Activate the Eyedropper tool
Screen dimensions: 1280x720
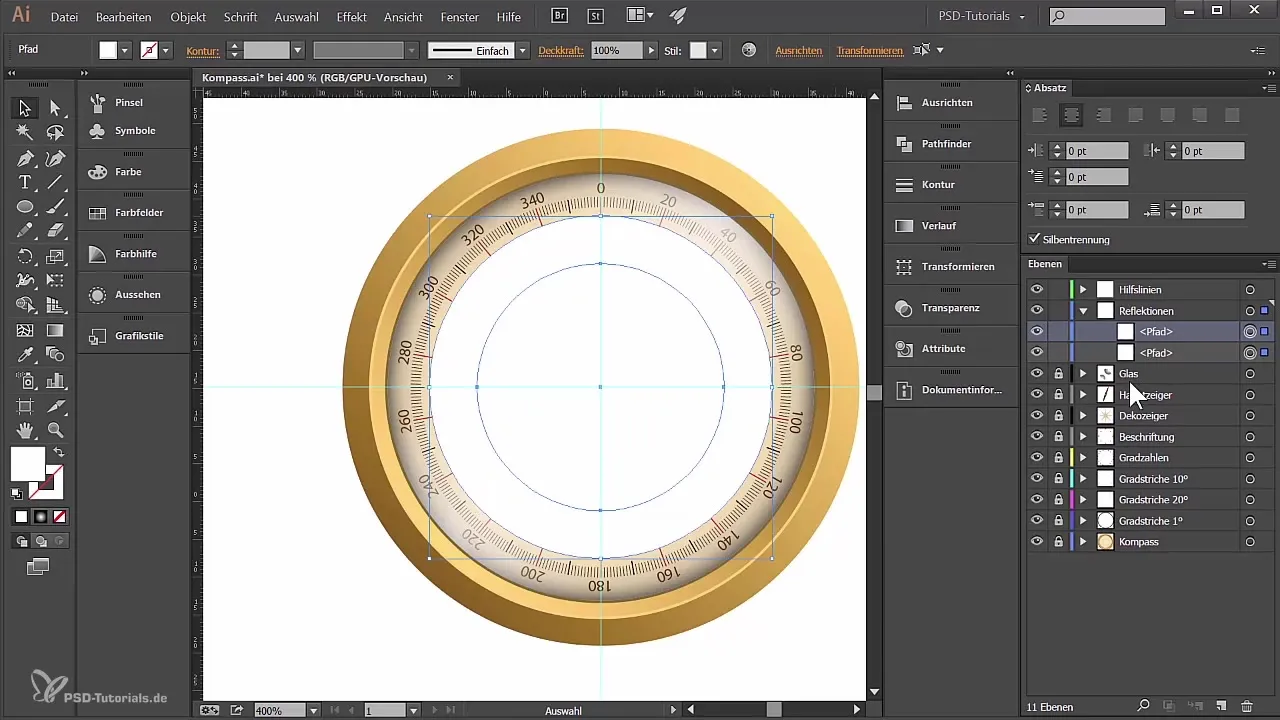[x=25, y=355]
